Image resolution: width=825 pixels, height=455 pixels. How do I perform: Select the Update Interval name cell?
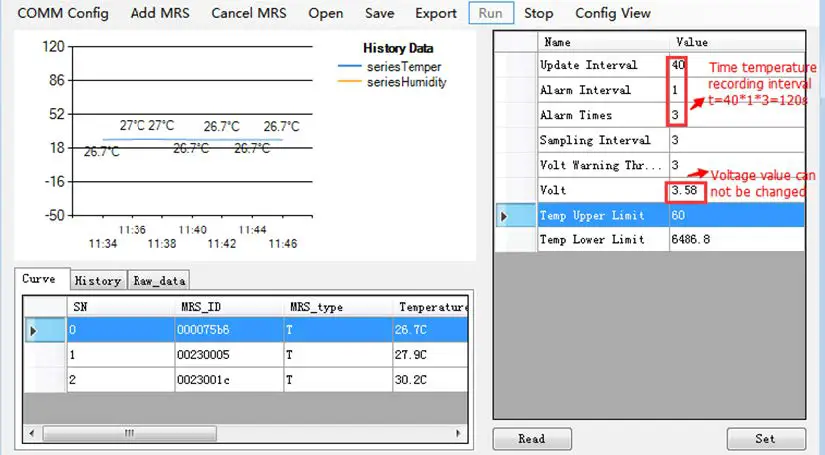[x=603, y=65]
